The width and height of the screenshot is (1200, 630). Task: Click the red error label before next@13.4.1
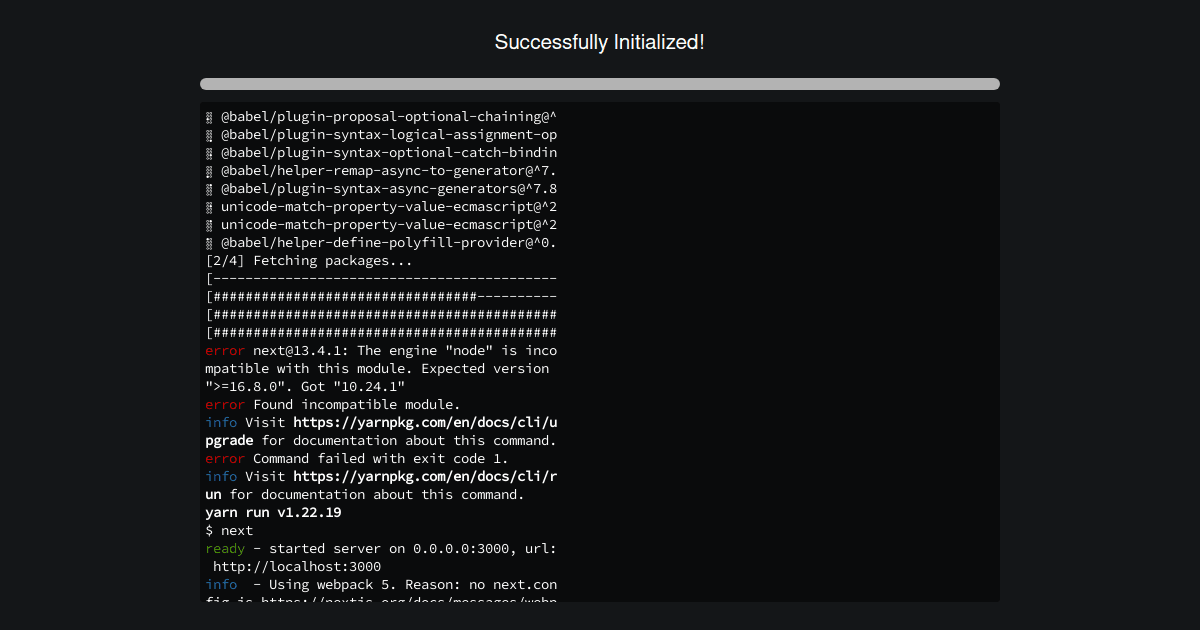(x=224, y=350)
